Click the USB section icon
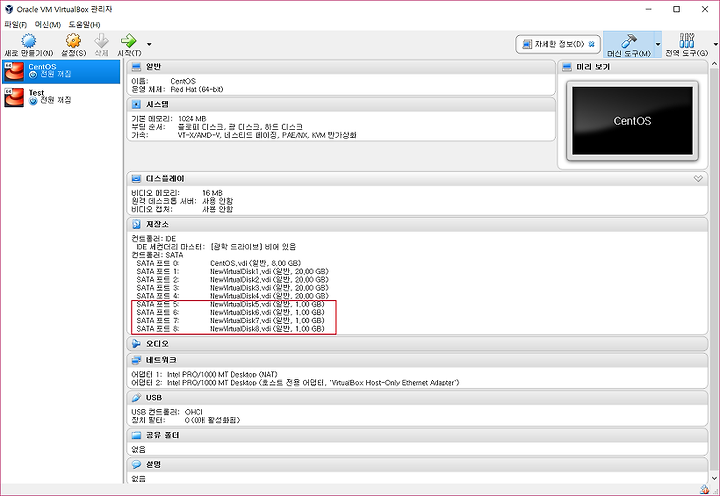The image size is (720, 496). pyautogui.click(x=136, y=398)
